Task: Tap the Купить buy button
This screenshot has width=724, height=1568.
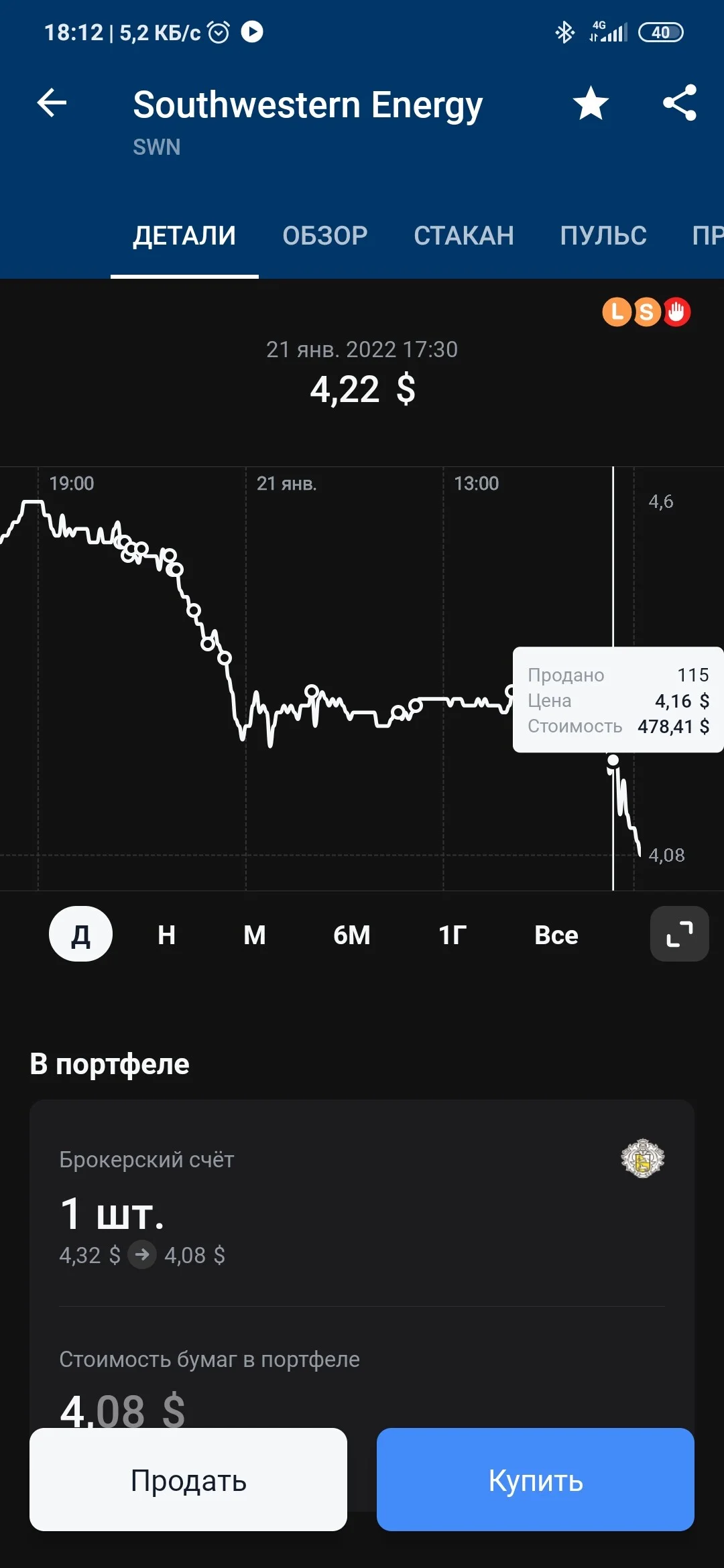Action: 536,1480
